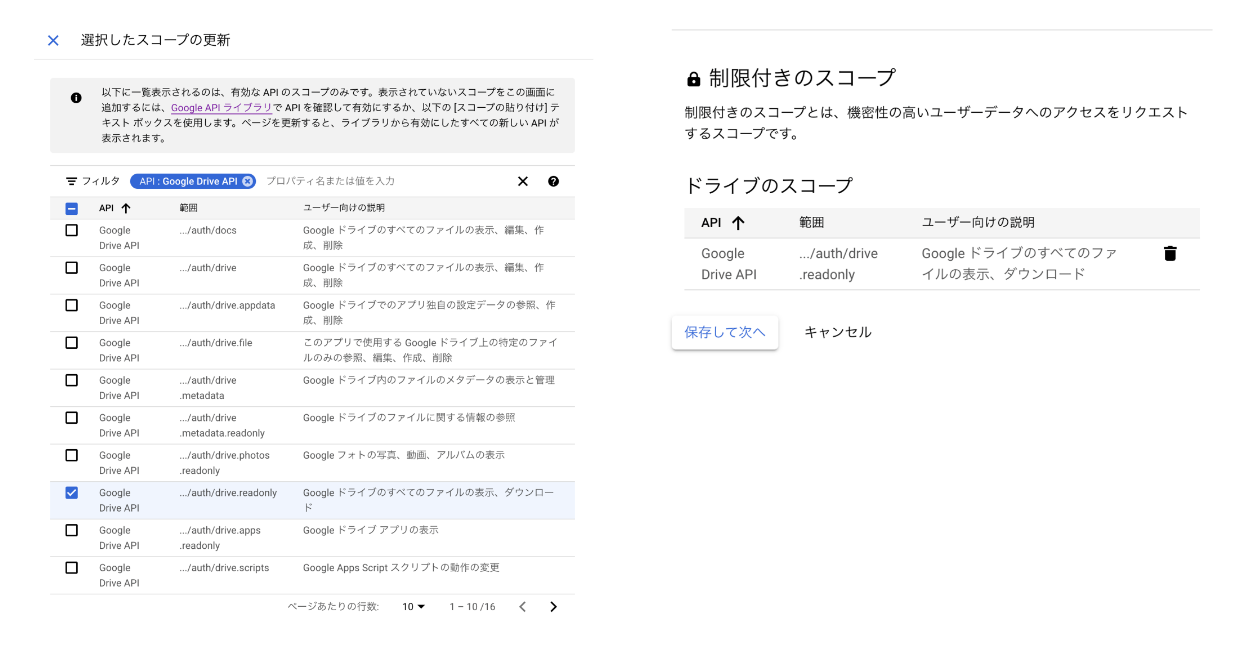
Task: Open the Google API ライブラリ link
Action: point(221,107)
